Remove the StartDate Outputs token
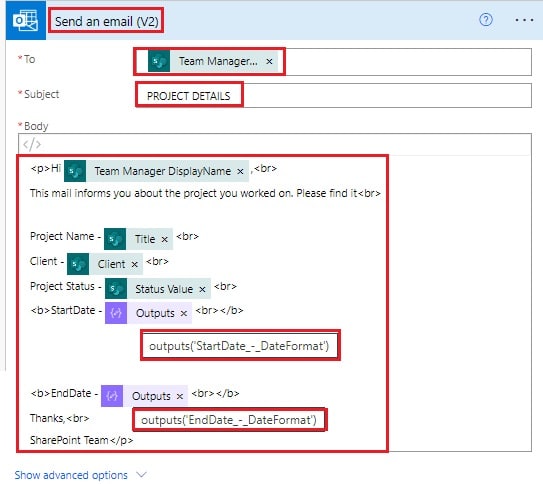Viewport: 543px width, 484px height. click(x=184, y=313)
